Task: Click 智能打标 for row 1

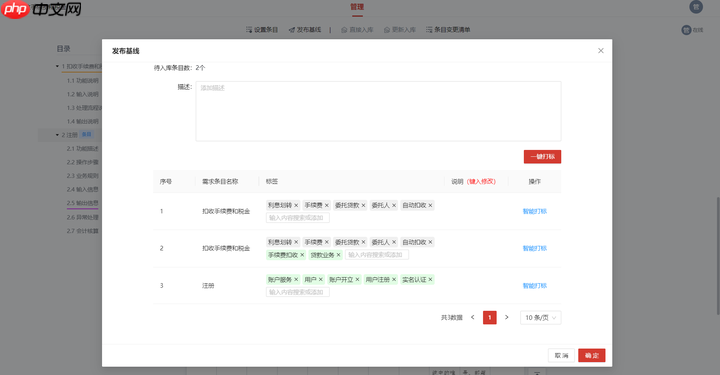Action: click(x=534, y=212)
